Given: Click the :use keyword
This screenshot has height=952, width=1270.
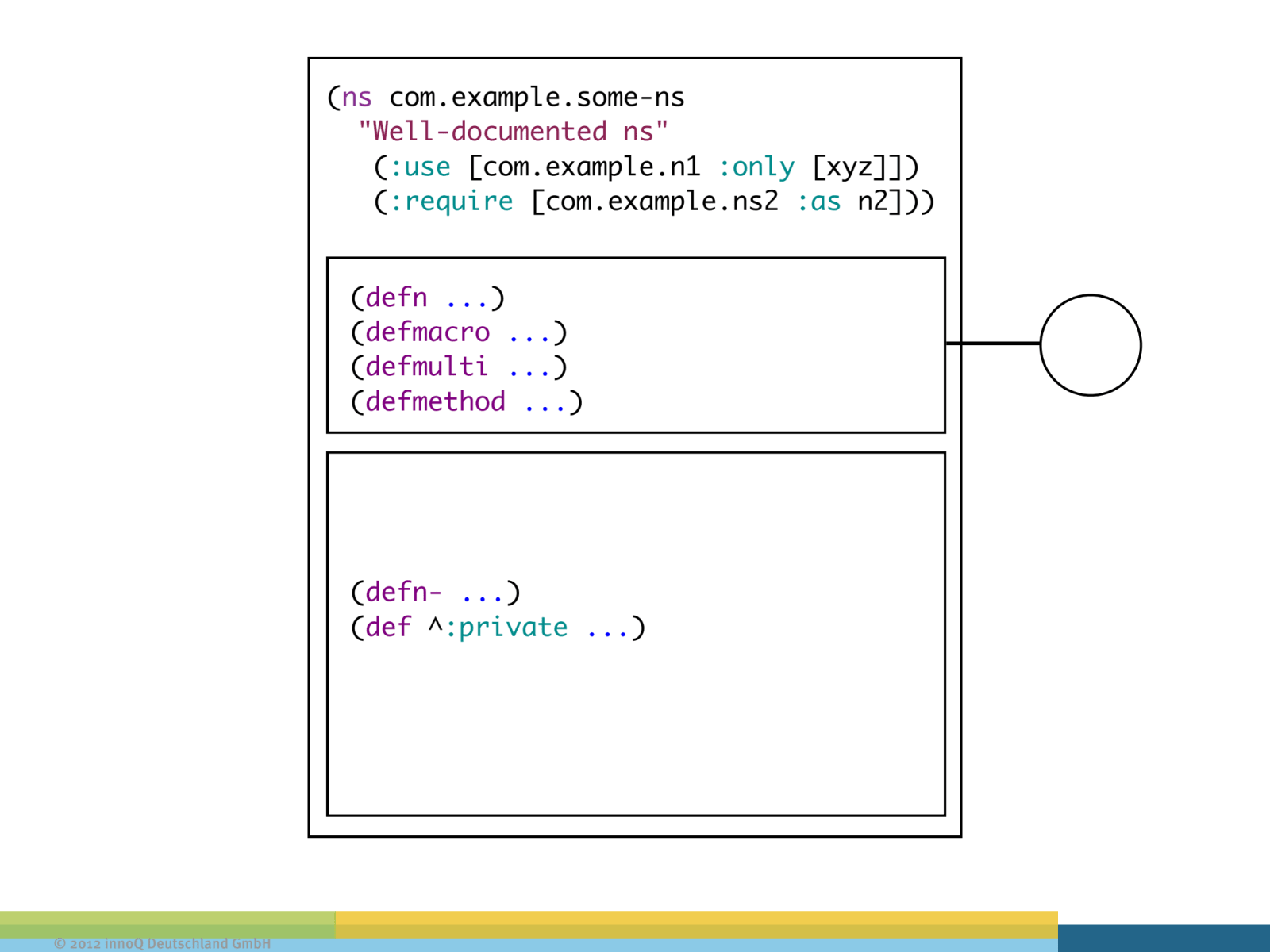Looking at the screenshot, I should click(420, 167).
